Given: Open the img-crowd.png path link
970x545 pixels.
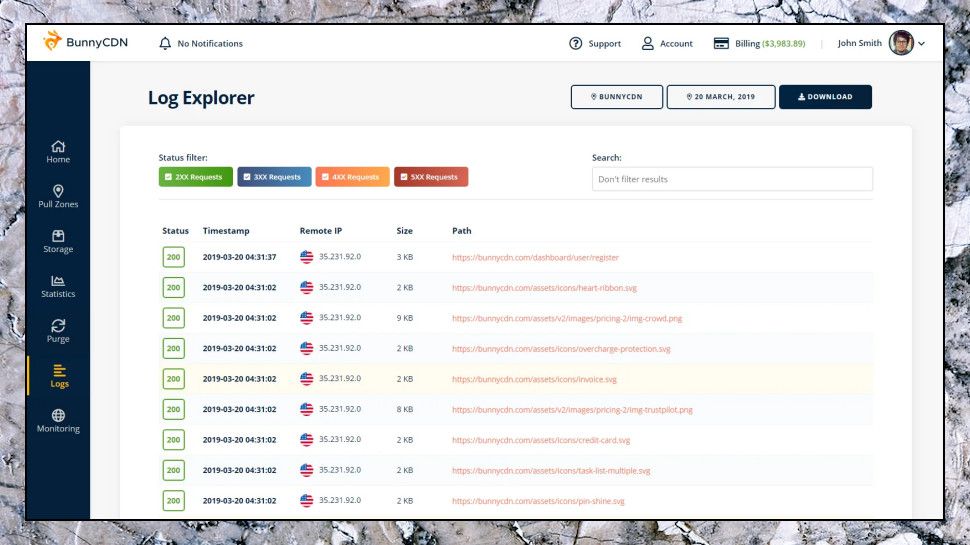Looking at the screenshot, I should pos(567,318).
